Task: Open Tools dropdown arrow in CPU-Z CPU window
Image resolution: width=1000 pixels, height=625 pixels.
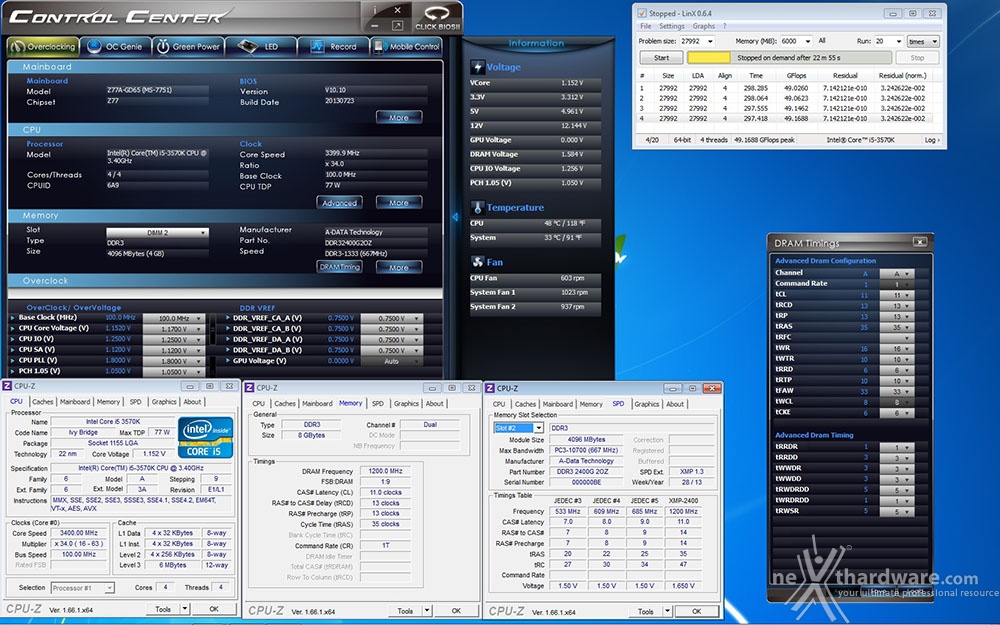Action: 185,609
